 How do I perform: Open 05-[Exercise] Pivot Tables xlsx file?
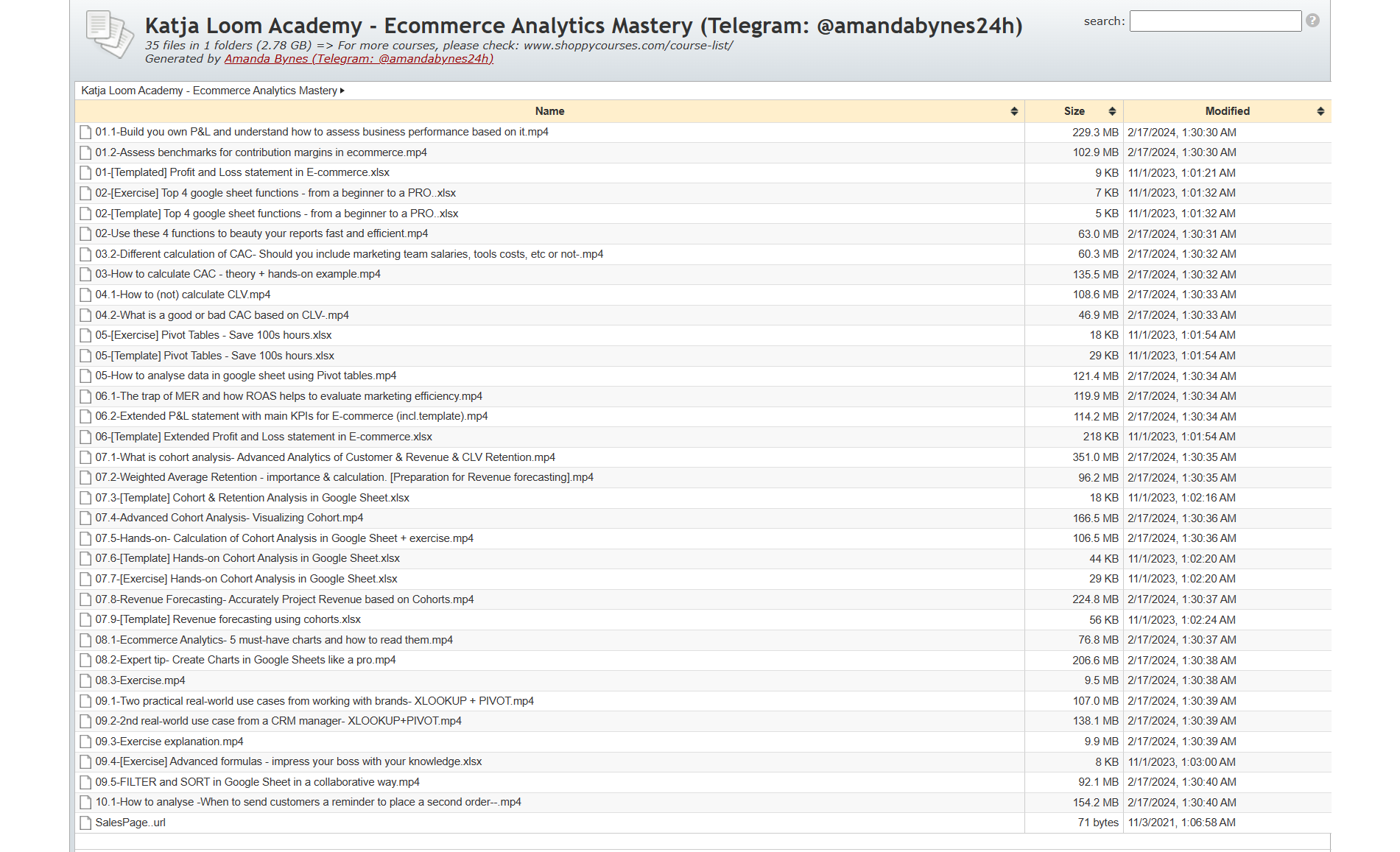click(214, 335)
